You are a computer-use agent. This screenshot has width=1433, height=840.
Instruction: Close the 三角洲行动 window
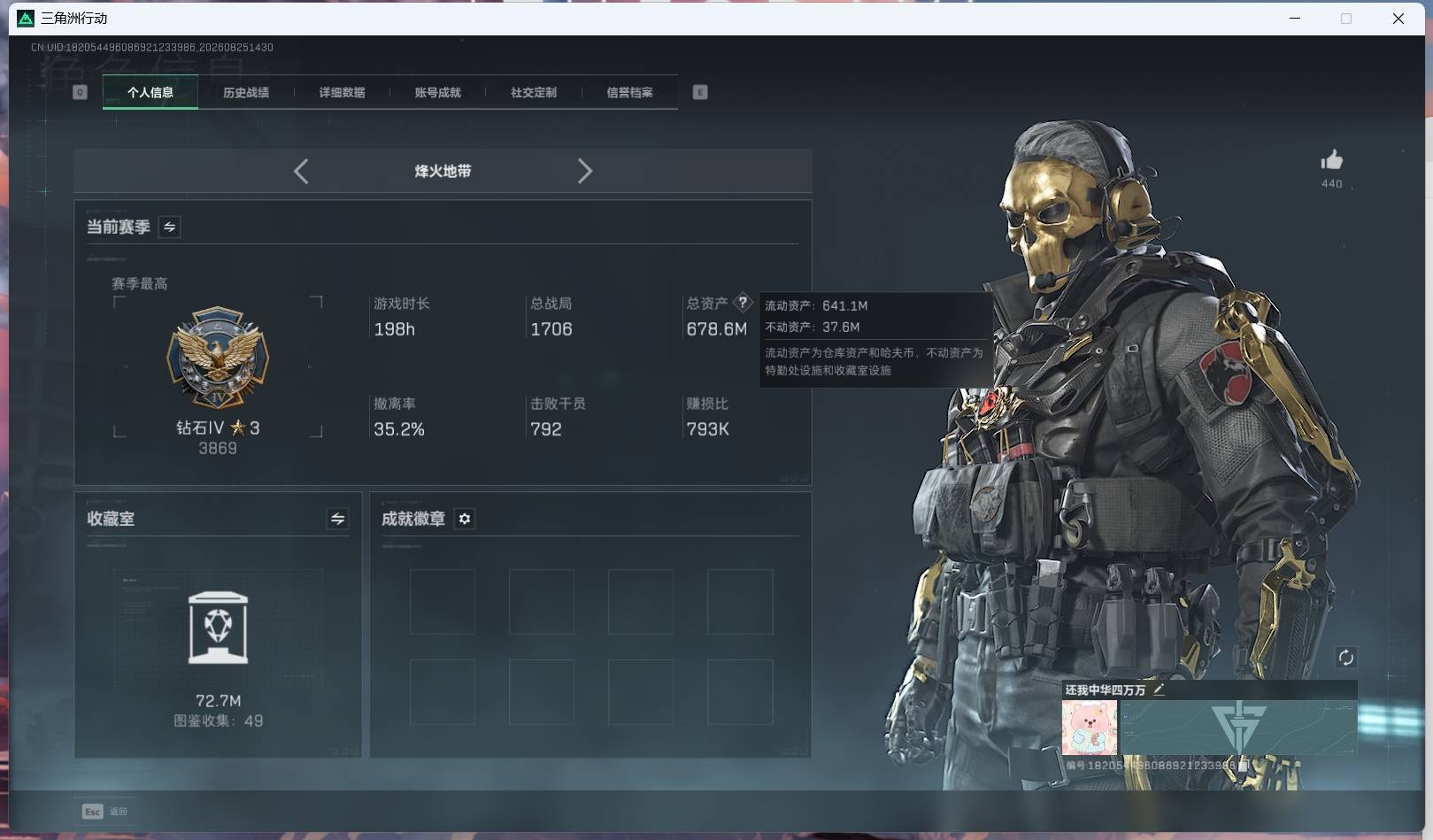1398,18
